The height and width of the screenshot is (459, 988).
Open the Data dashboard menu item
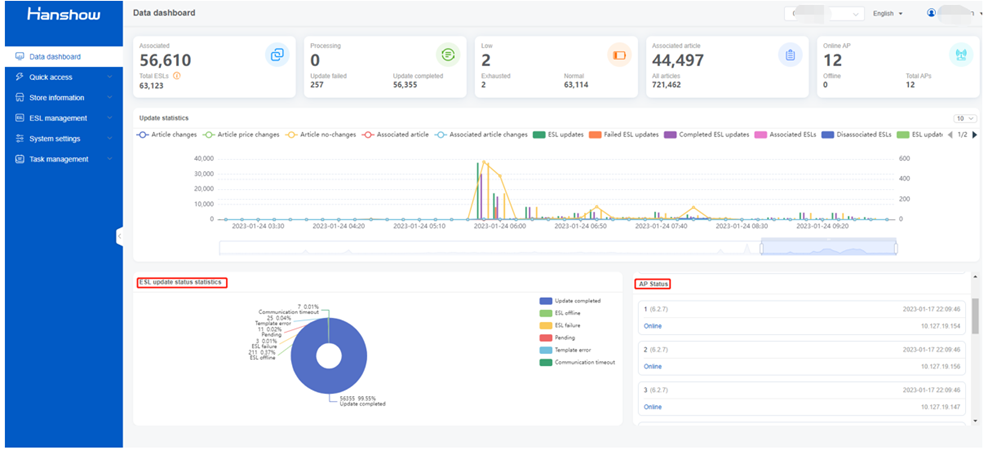pos(64,56)
